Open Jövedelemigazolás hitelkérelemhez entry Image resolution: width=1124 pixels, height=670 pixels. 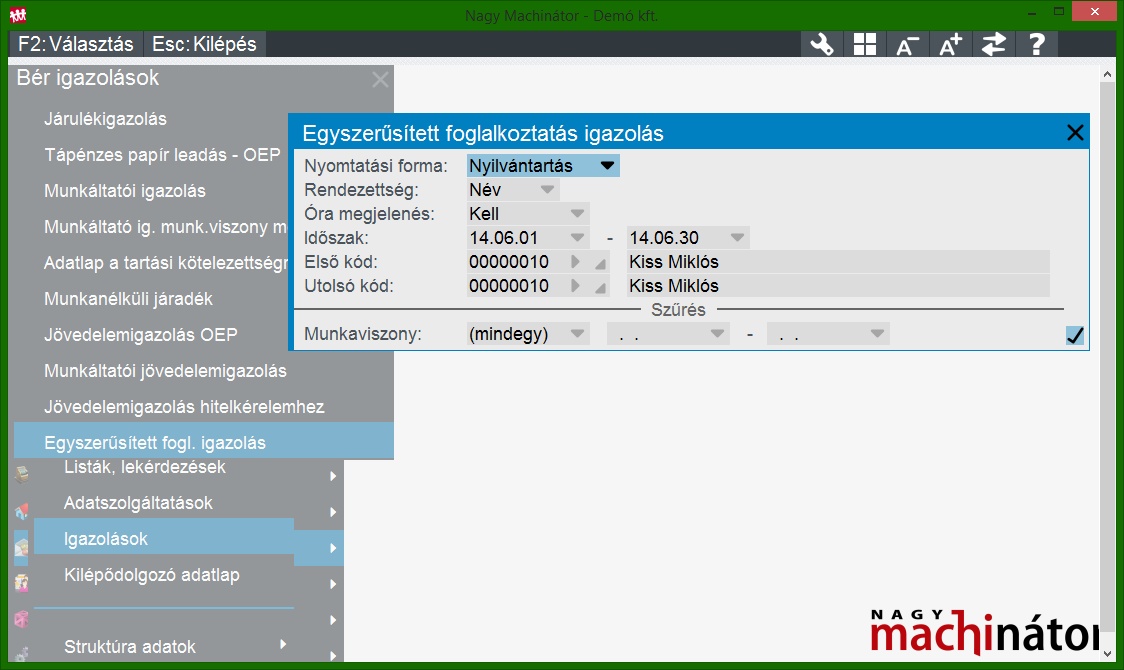coord(184,406)
